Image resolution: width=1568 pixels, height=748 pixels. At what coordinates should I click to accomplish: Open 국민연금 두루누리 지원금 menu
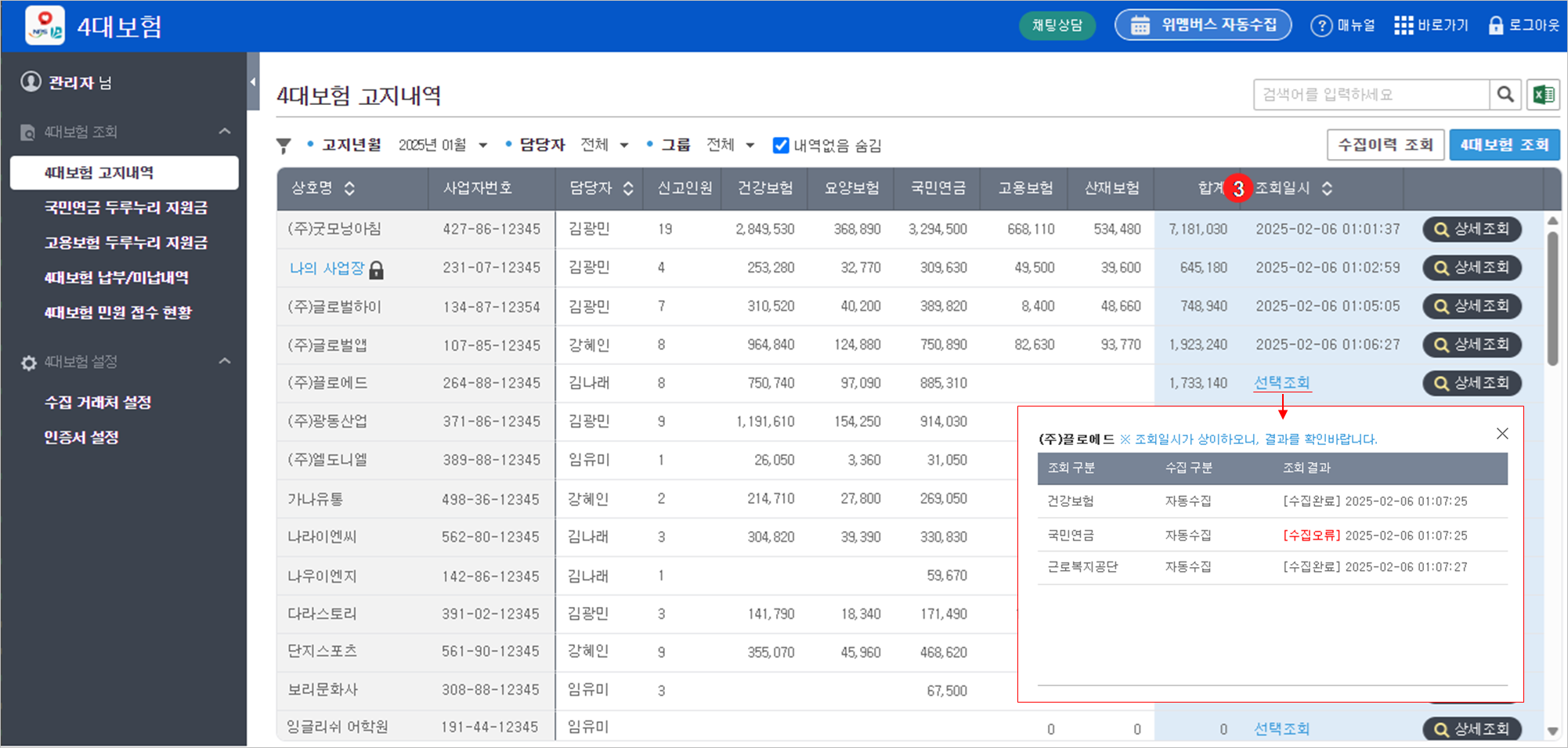(x=125, y=208)
